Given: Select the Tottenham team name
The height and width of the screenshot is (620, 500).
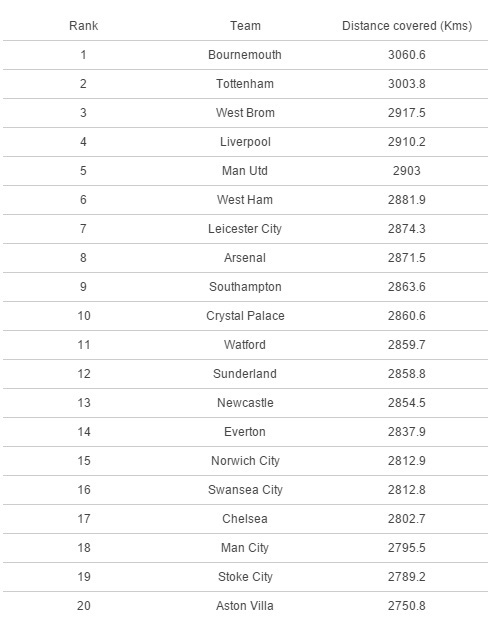Looking at the screenshot, I should click(x=245, y=84).
